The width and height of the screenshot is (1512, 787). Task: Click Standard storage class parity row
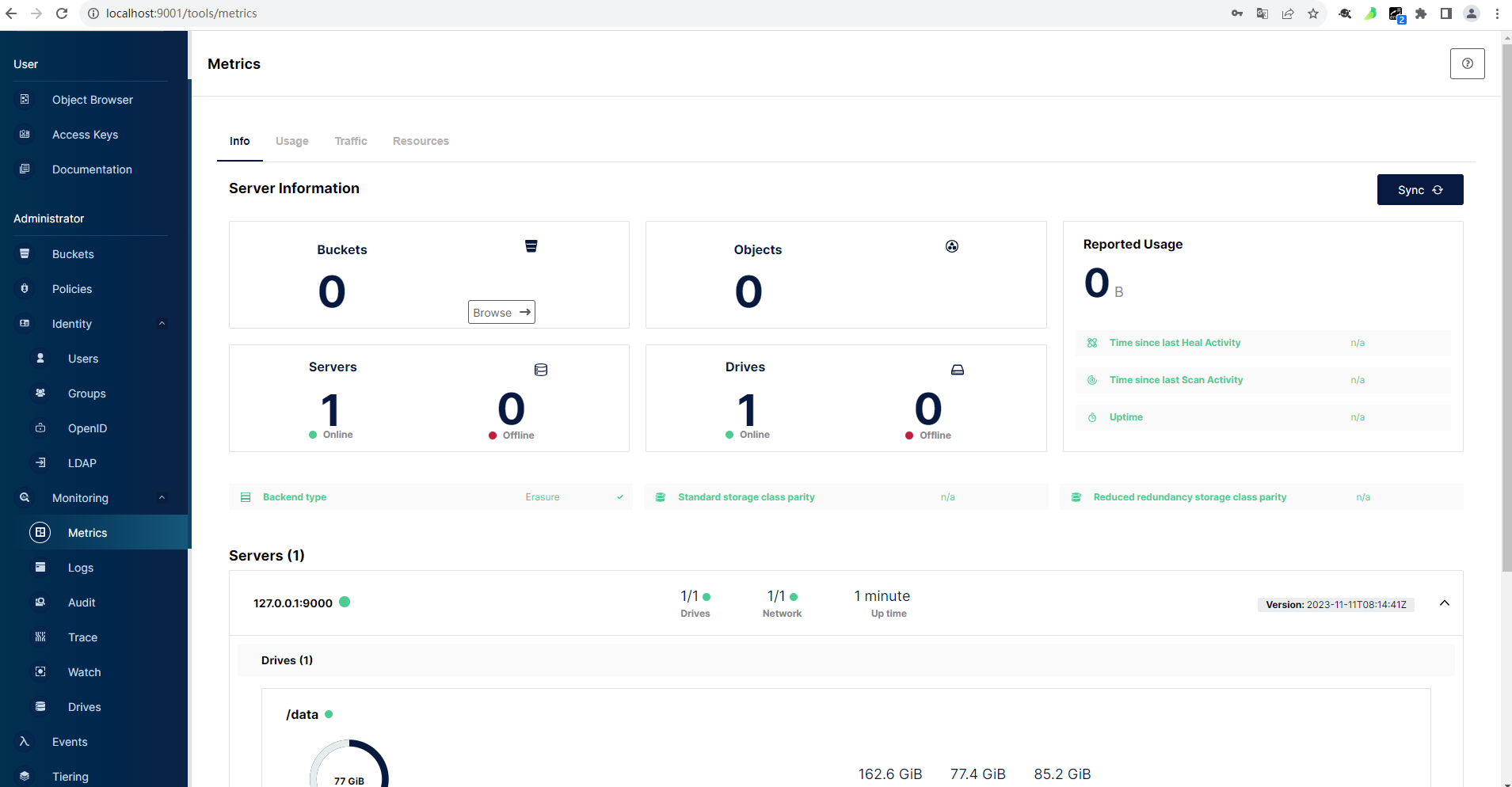847,497
